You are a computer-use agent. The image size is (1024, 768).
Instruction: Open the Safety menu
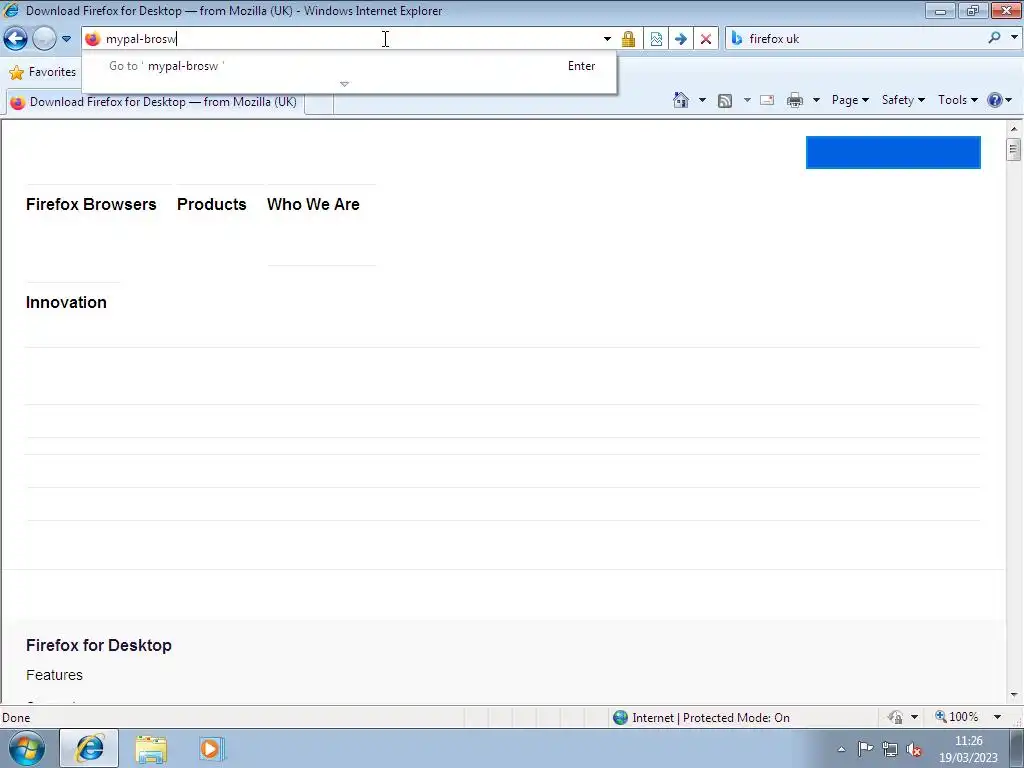903,100
